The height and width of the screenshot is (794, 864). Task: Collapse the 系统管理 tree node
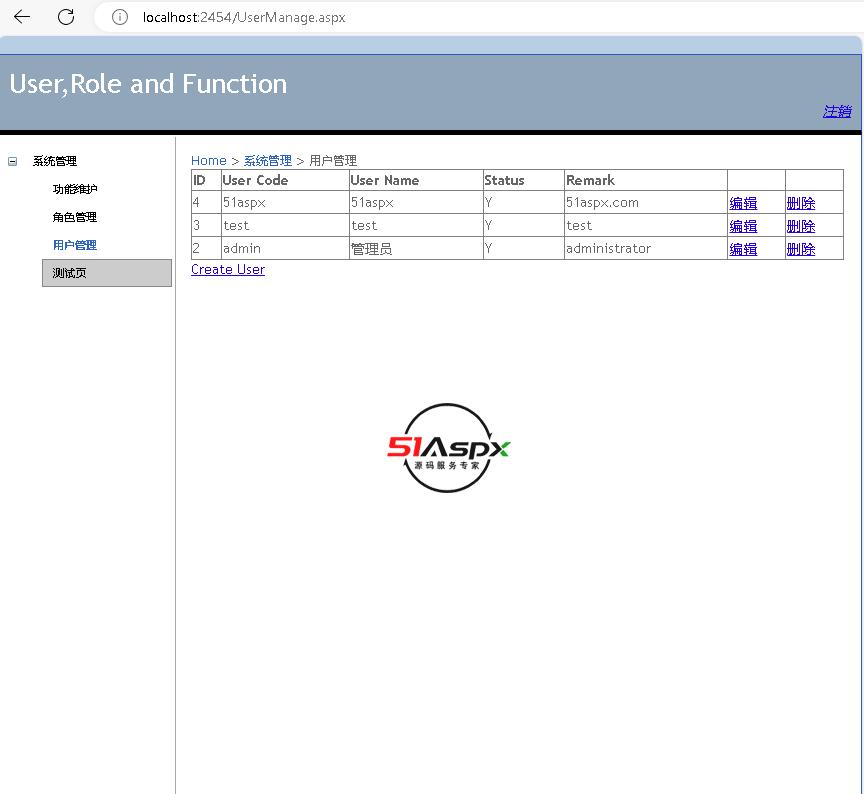(x=13, y=161)
